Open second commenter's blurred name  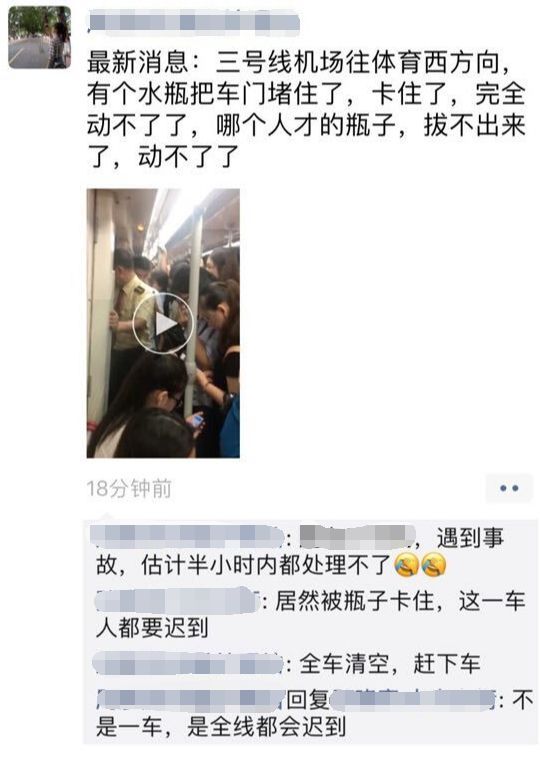click(x=178, y=601)
